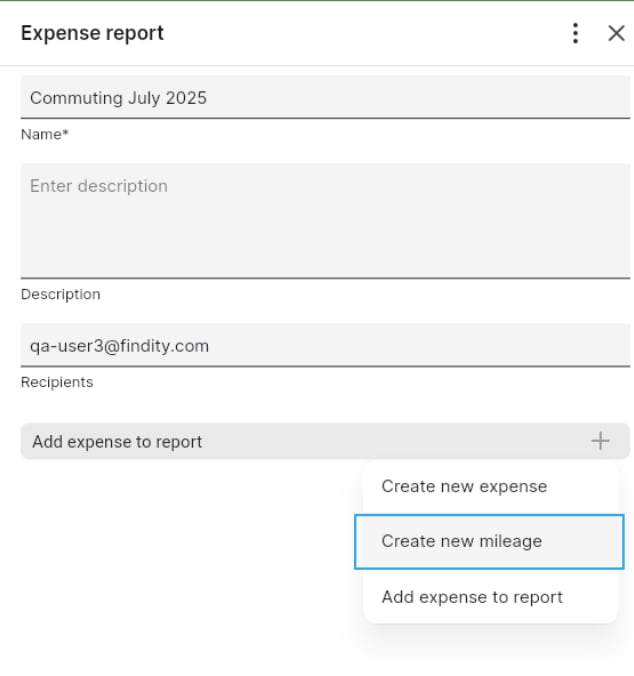Image resolution: width=634 pixels, height=676 pixels.
Task: Select the highlighted Create new mileage option
Action: click(489, 541)
